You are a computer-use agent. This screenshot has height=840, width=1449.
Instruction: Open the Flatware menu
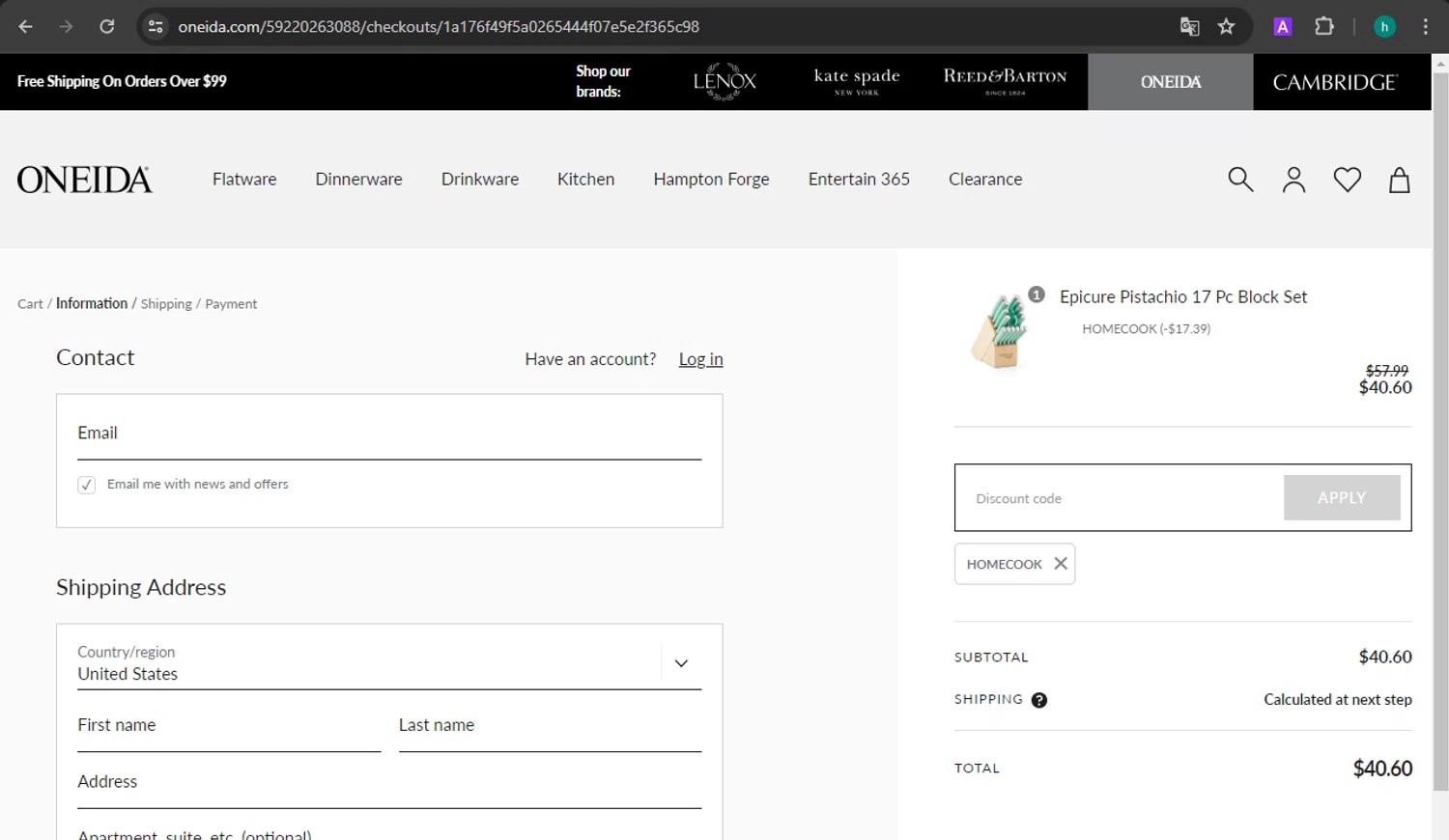click(244, 180)
